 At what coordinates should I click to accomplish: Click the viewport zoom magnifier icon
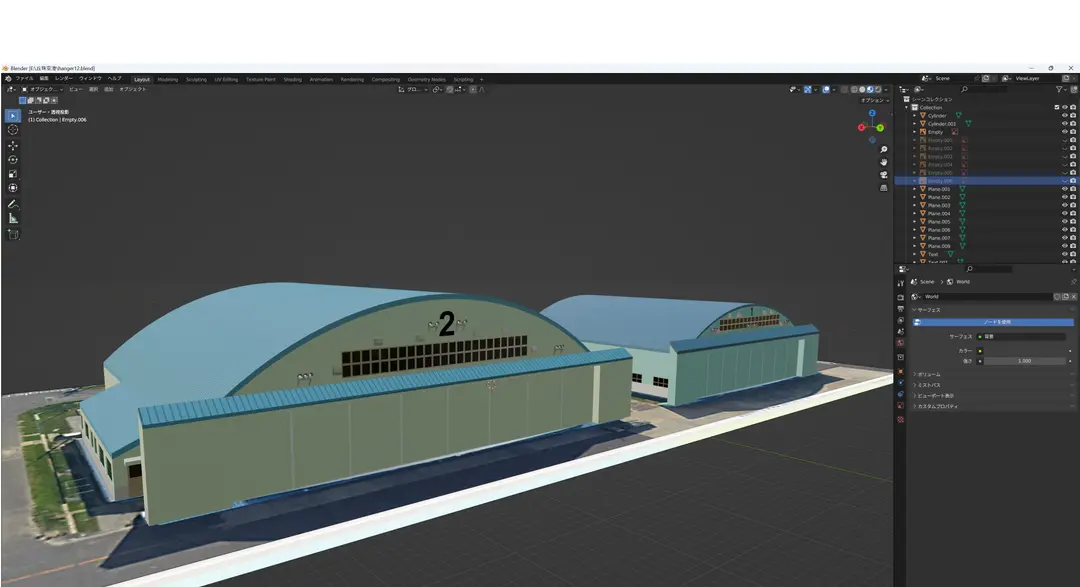884,150
